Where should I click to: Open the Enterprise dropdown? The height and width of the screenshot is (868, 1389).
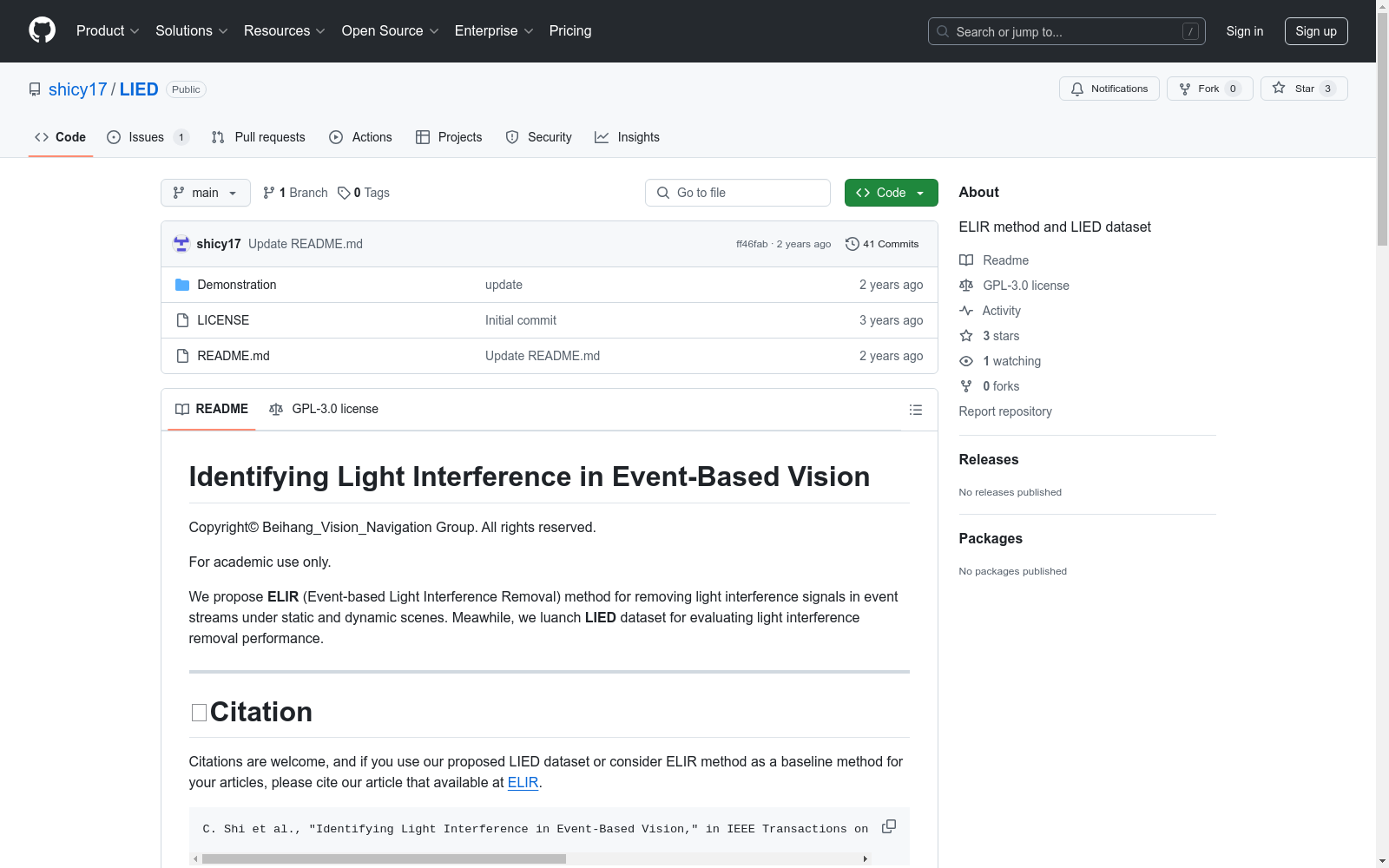click(x=494, y=31)
